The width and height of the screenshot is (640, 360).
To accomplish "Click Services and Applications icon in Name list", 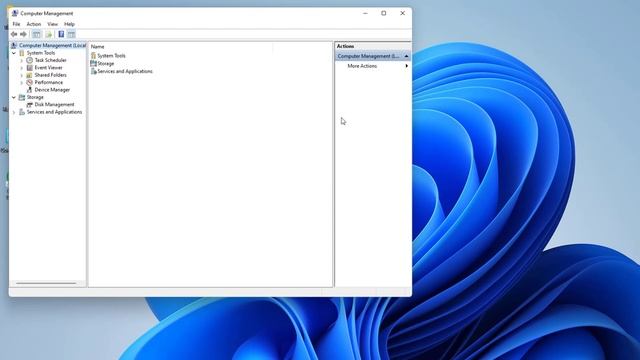I will click(x=93, y=71).
